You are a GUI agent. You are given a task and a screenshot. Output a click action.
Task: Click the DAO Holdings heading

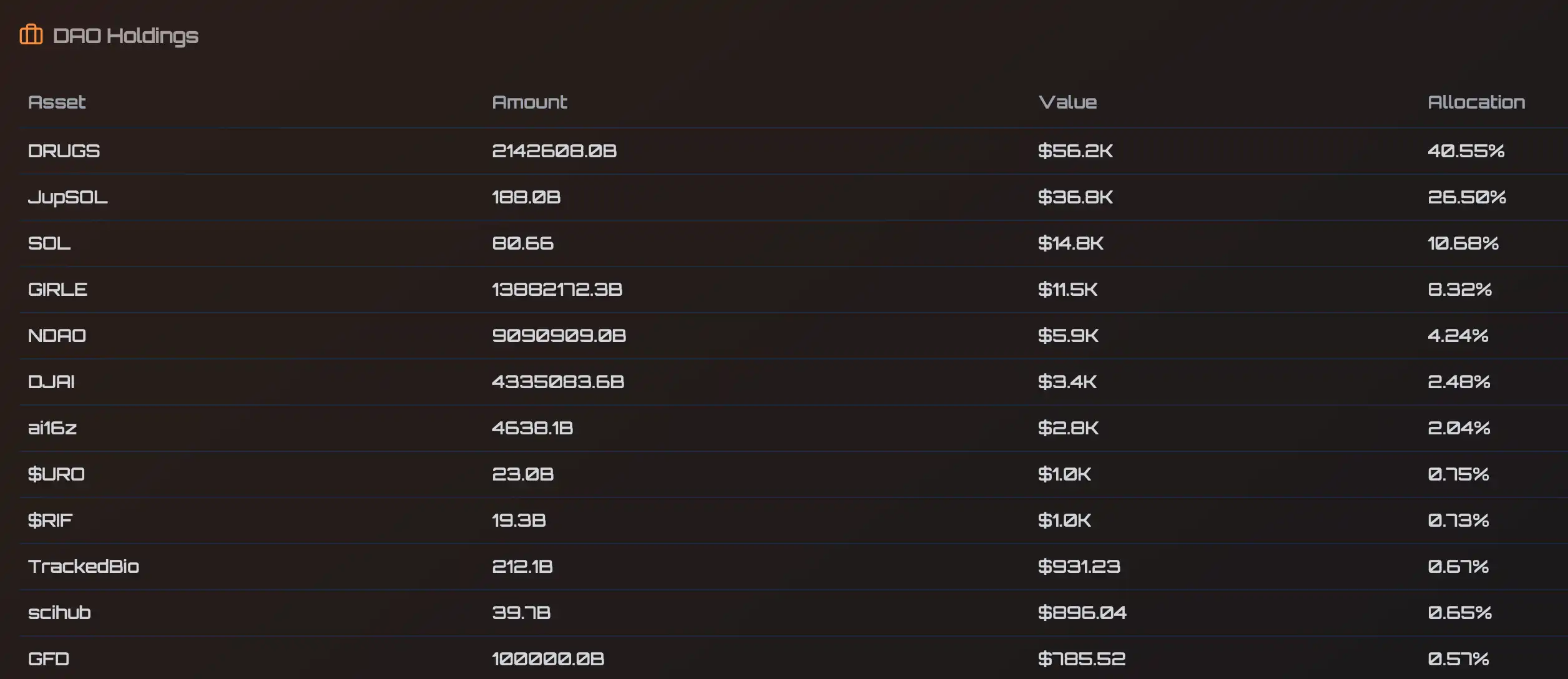(125, 36)
